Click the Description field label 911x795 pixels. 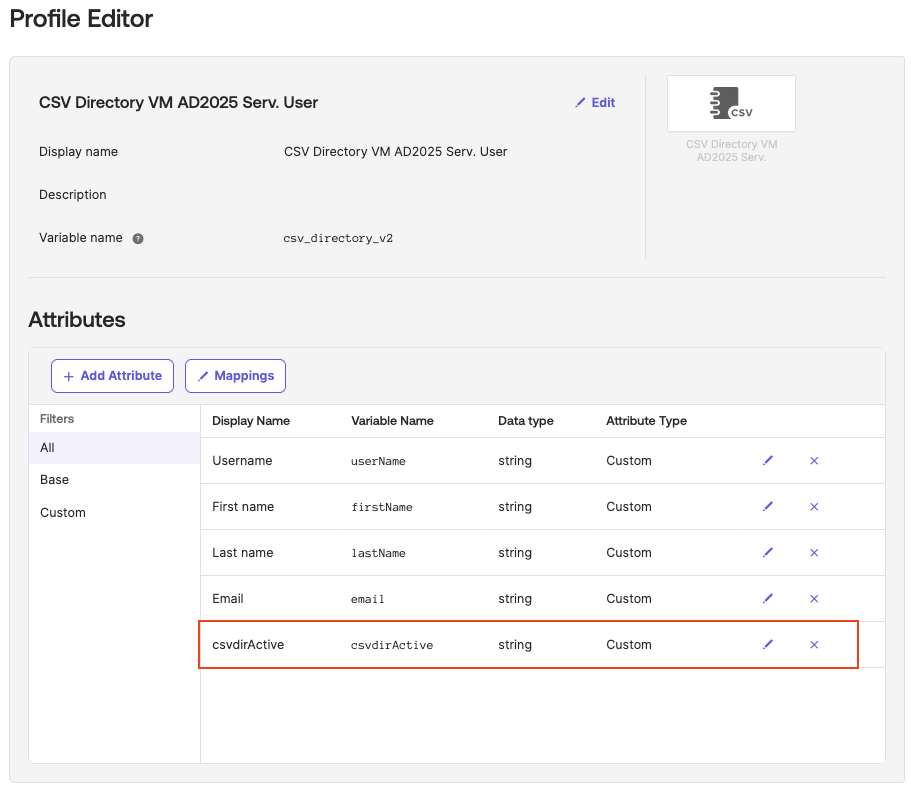pyautogui.click(x=73, y=195)
